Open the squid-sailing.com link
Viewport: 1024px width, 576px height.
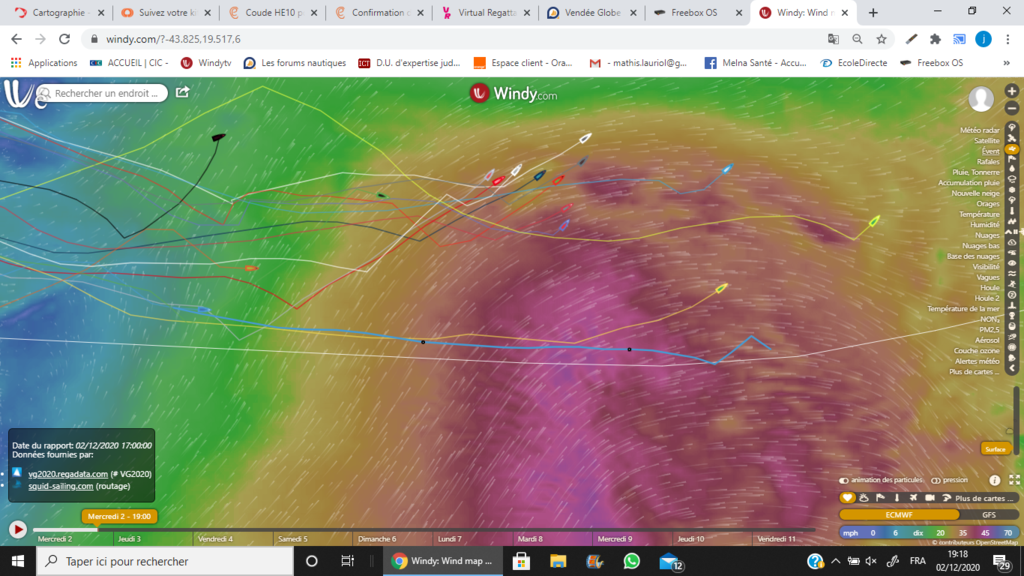click(61, 486)
